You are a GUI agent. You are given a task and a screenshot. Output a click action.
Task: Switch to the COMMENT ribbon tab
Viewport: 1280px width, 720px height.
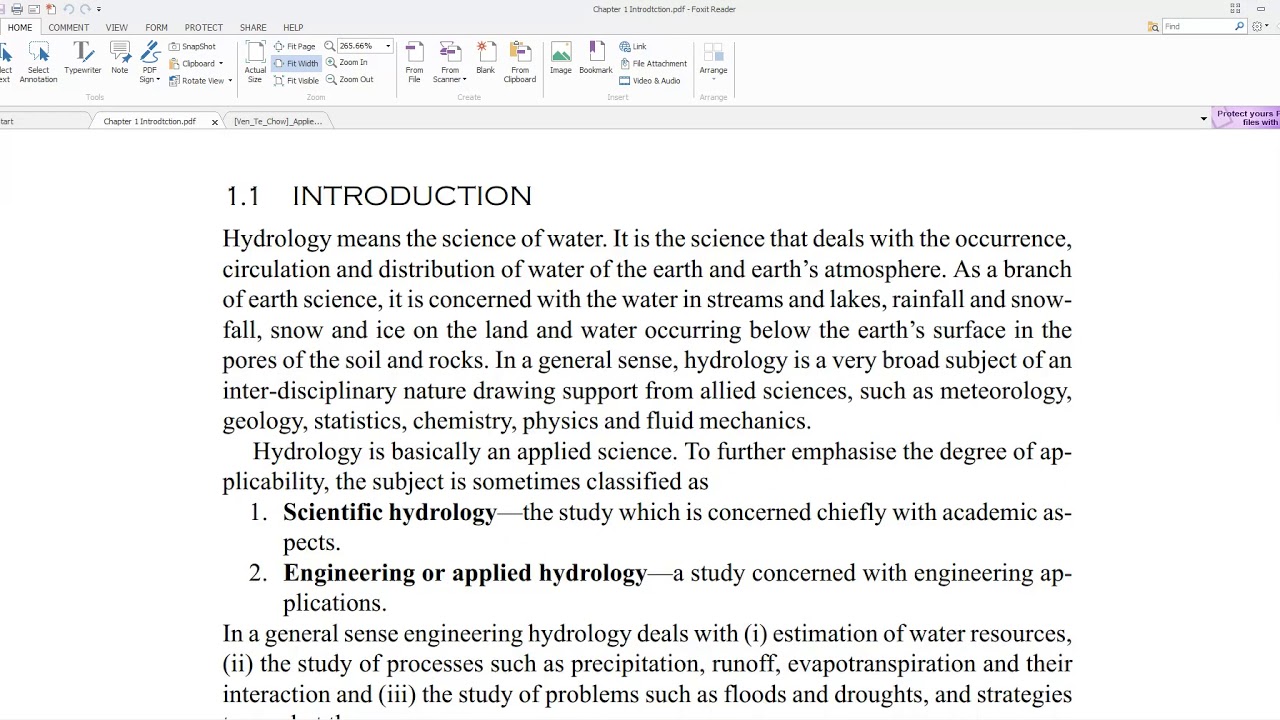pos(69,27)
